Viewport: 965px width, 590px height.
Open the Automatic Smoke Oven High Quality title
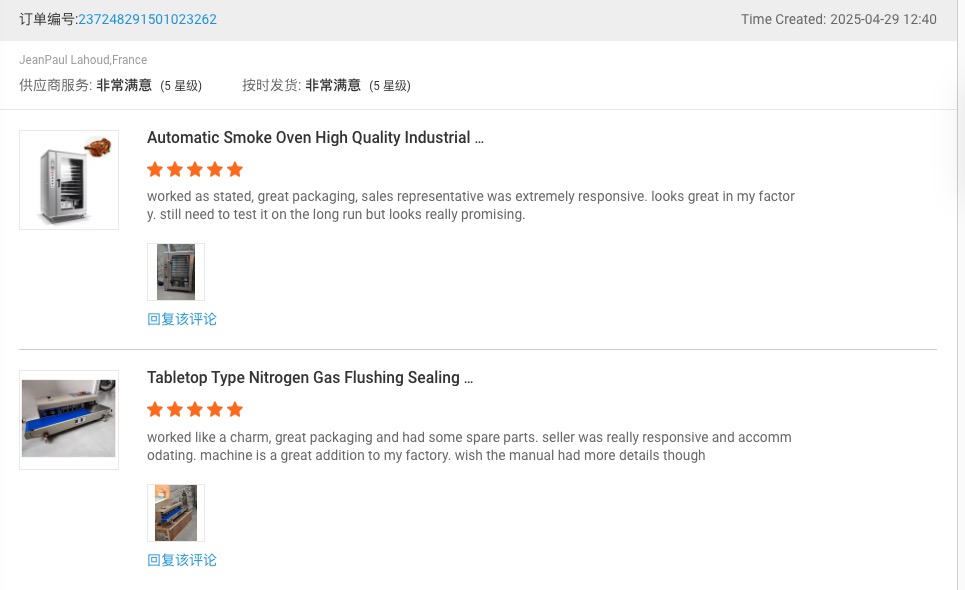[315, 138]
